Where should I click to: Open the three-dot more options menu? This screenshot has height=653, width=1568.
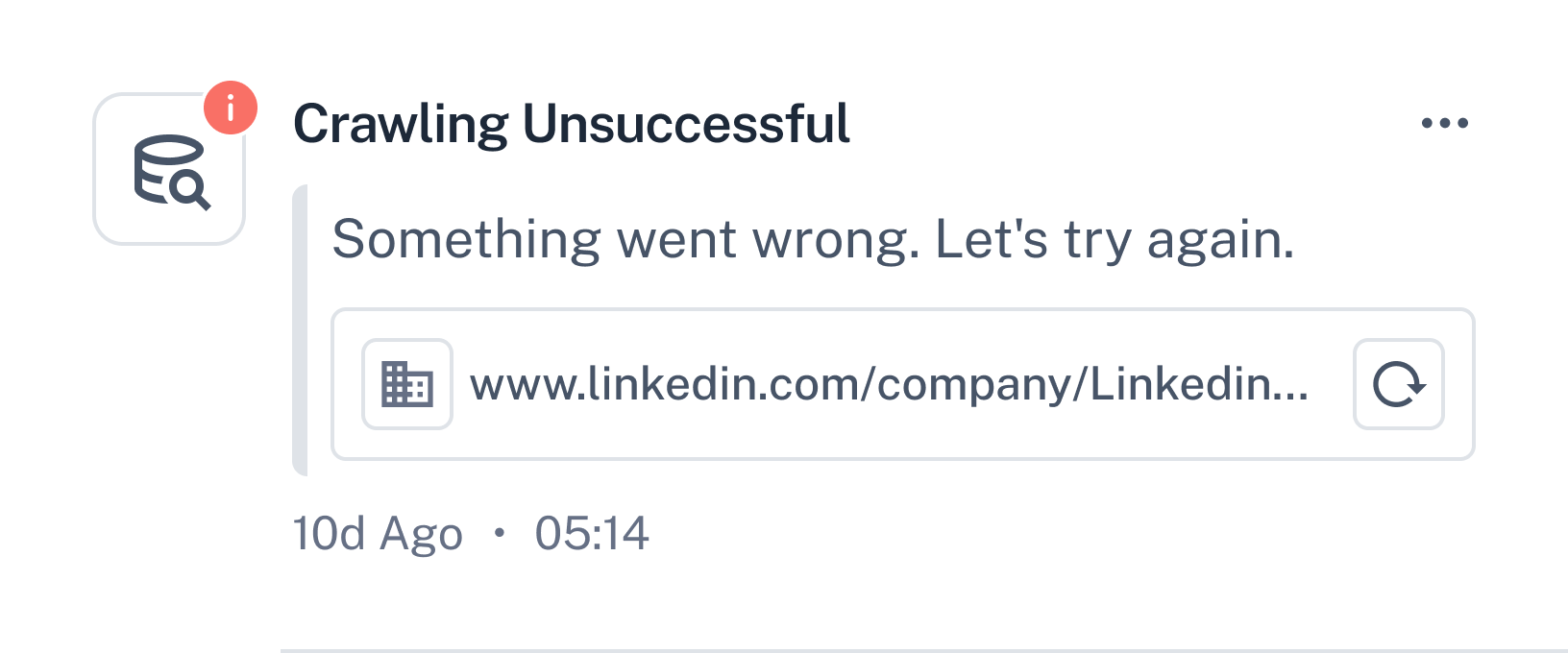pos(1445,123)
